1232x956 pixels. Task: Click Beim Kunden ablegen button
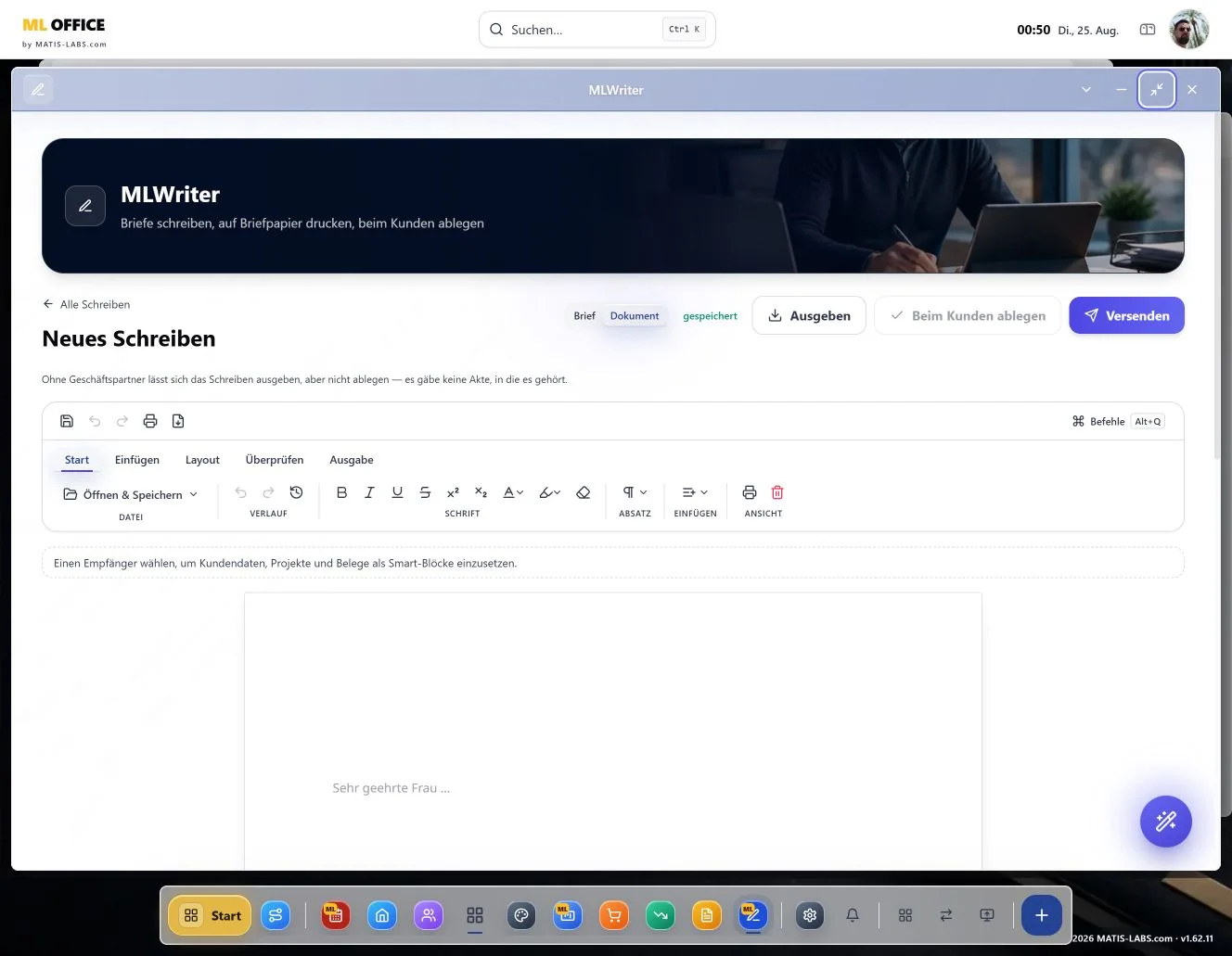[968, 315]
